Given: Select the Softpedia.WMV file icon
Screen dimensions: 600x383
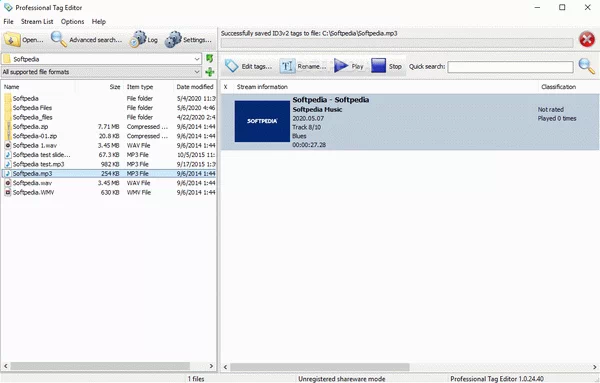Looking at the screenshot, I should [x=8, y=192].
